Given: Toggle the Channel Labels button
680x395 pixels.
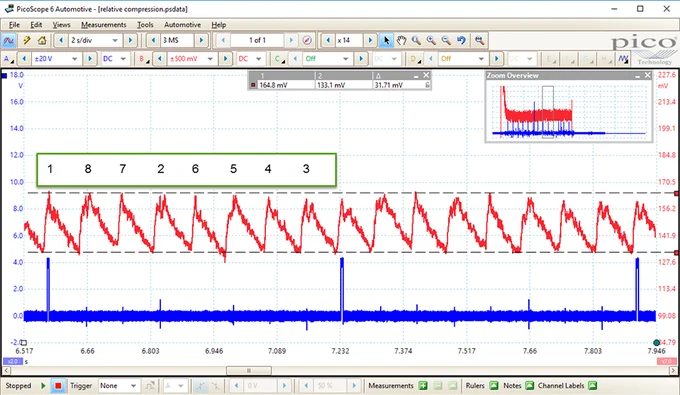Looking at the screenshot, I should (x=592, y=385).
